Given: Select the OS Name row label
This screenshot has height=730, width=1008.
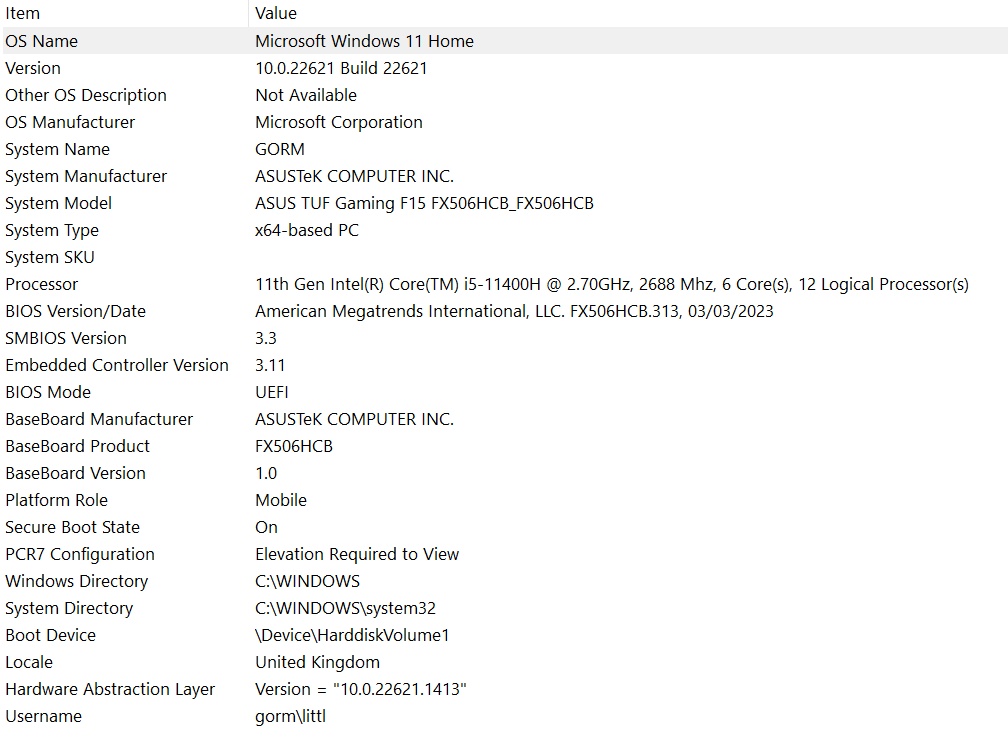Looking at the screenshot, I should coord(42,41).
